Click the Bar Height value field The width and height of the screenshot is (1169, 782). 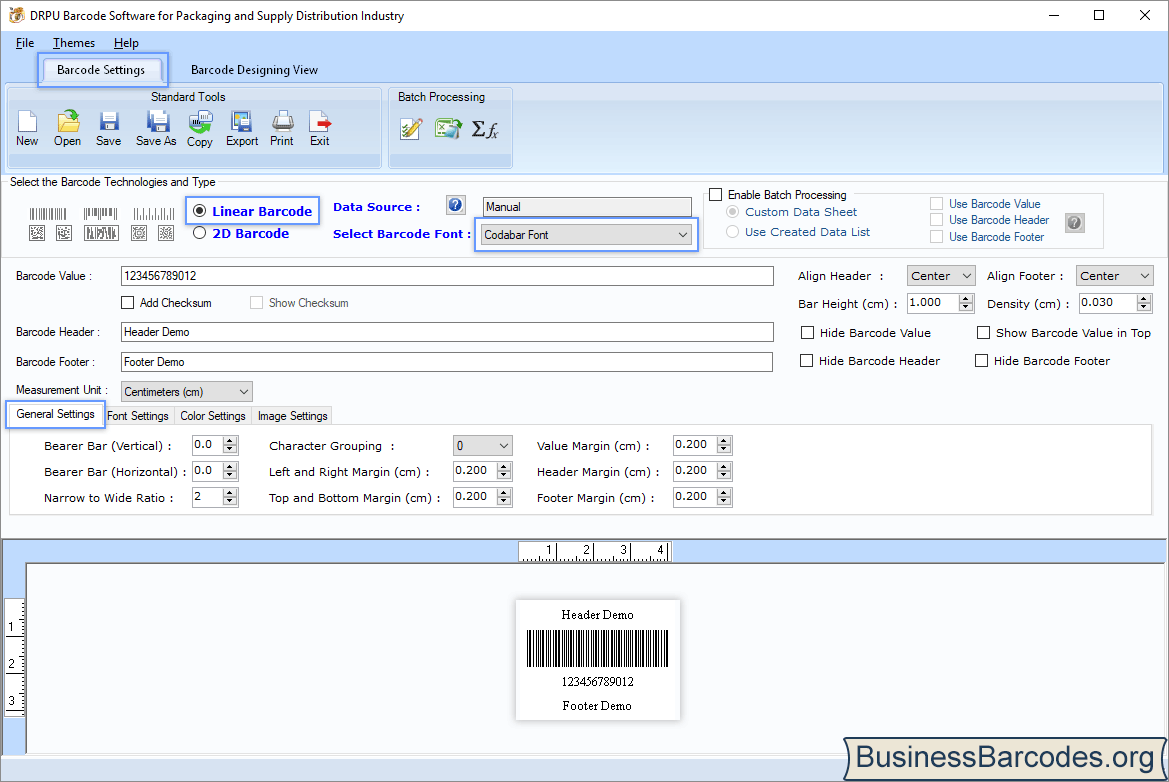pos(933,303)
